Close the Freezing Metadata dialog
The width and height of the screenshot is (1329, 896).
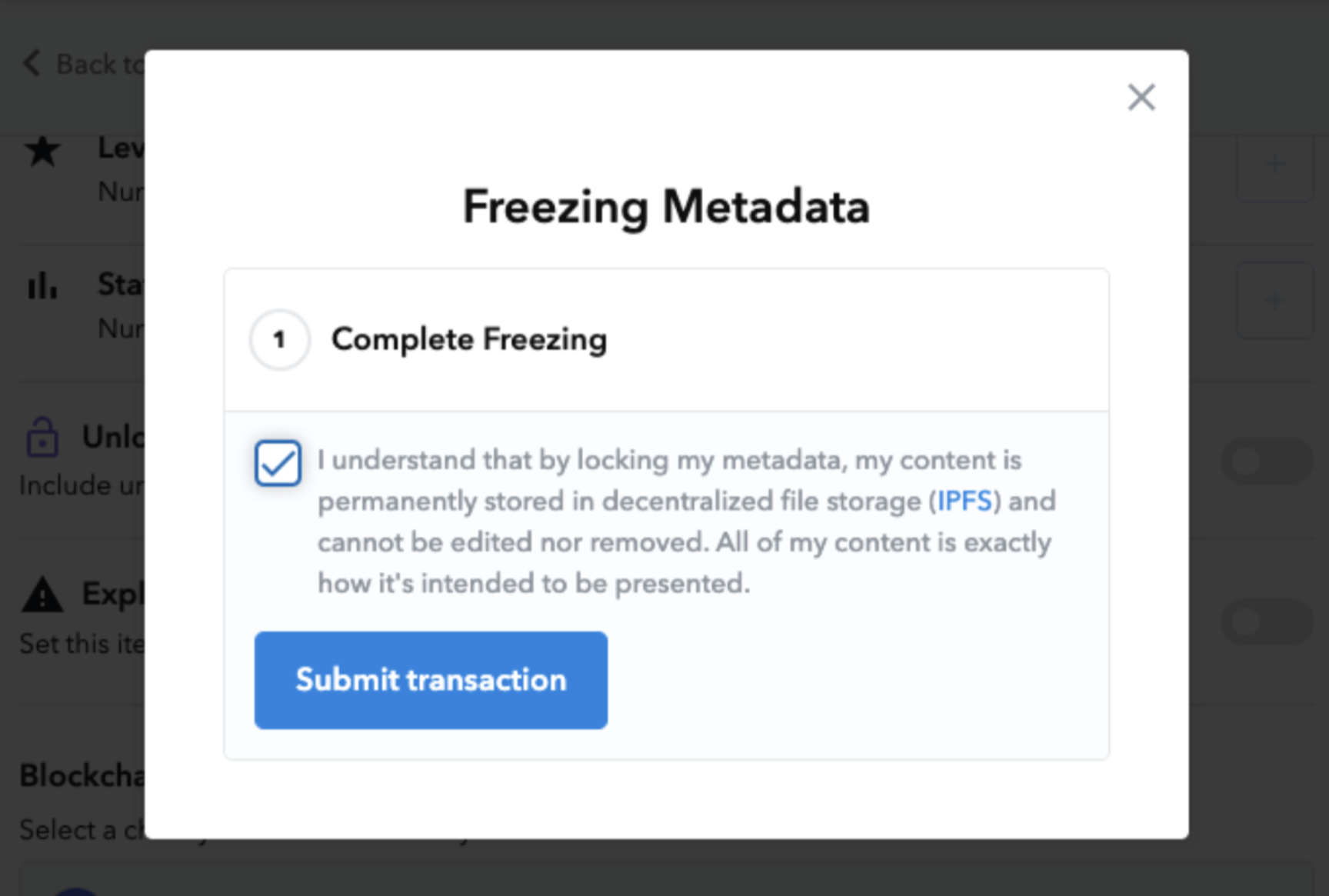tap(1141, 98)
